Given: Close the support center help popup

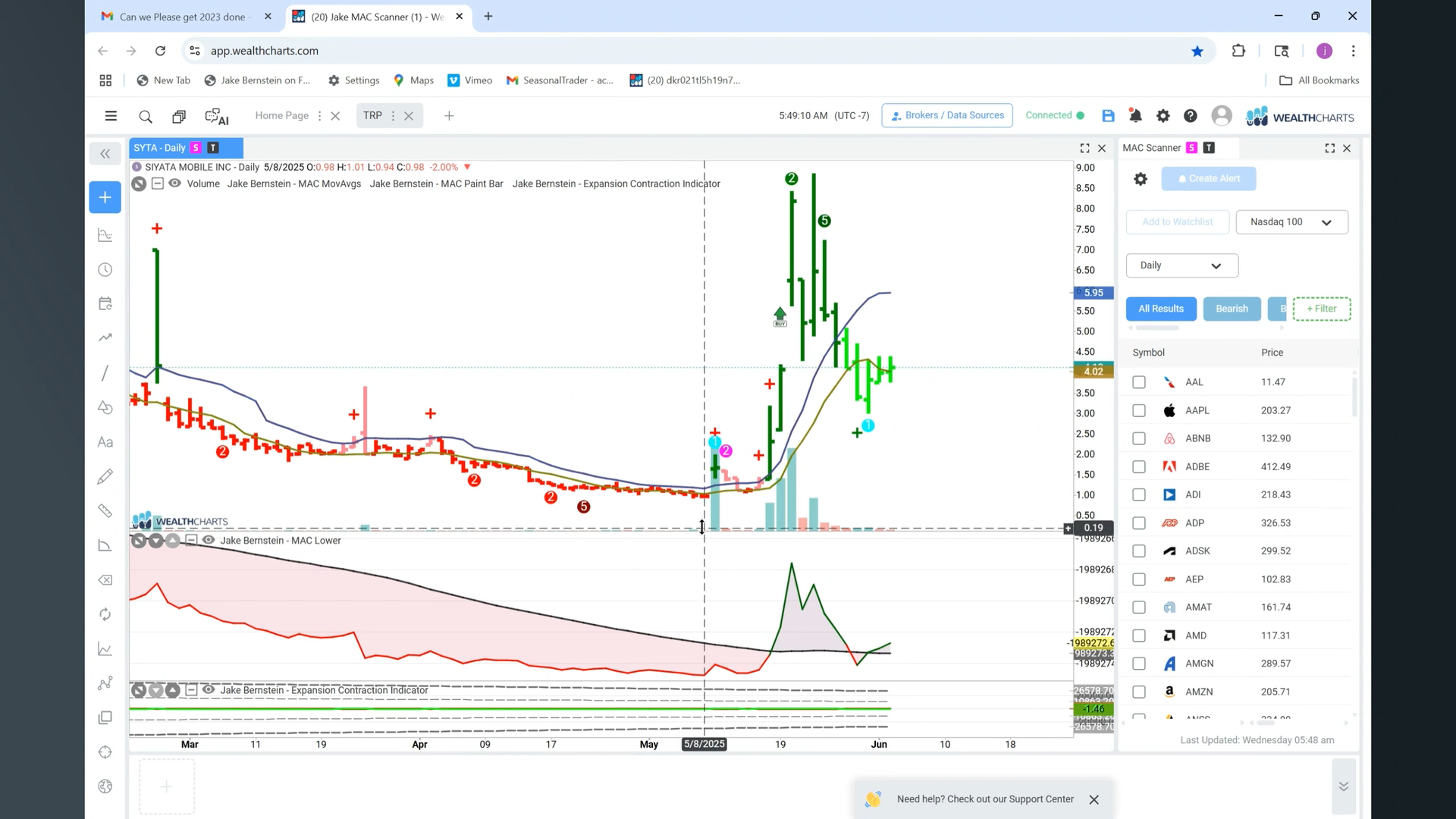Looking at the screenshot, I should tap(1094, 799).
